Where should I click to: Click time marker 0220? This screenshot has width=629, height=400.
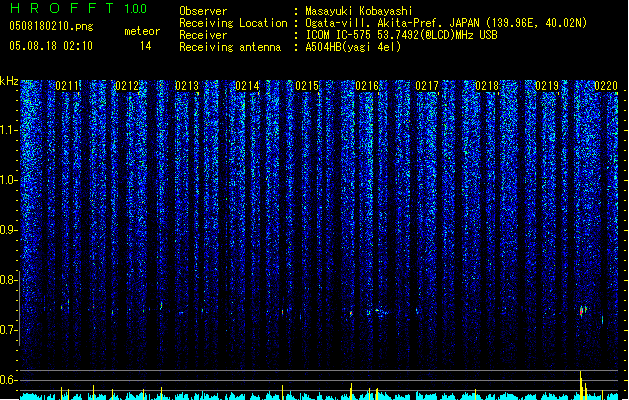[606, 86]
